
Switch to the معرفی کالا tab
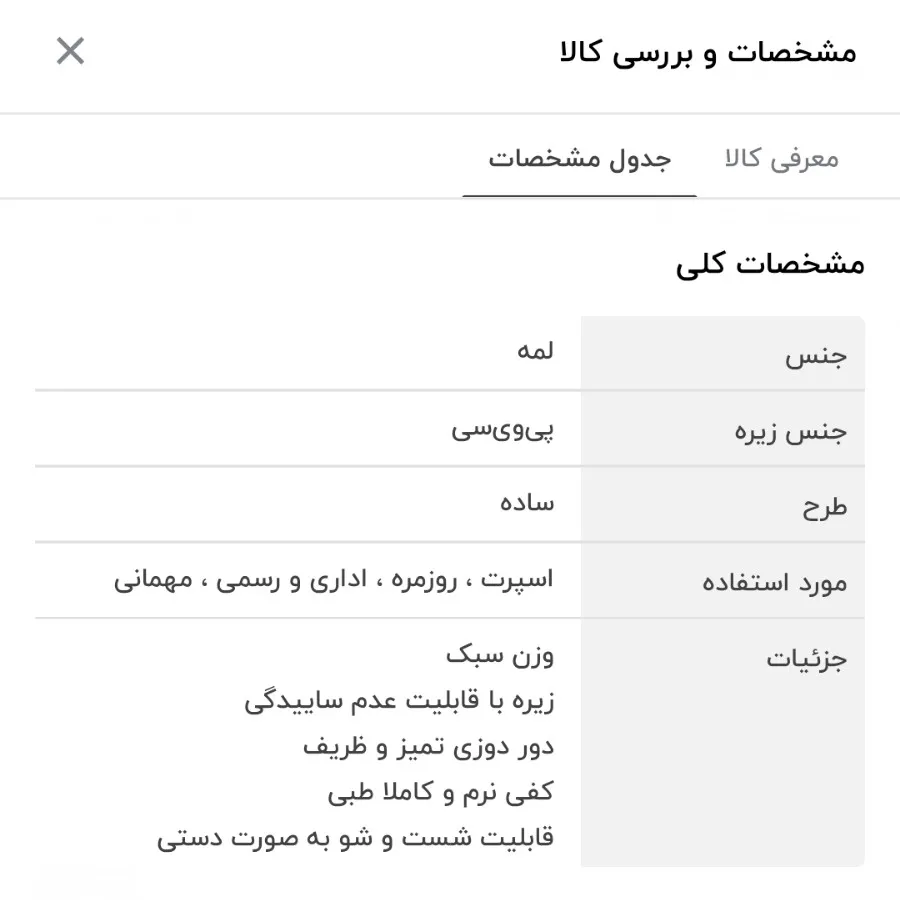click(x=782, y=157)
